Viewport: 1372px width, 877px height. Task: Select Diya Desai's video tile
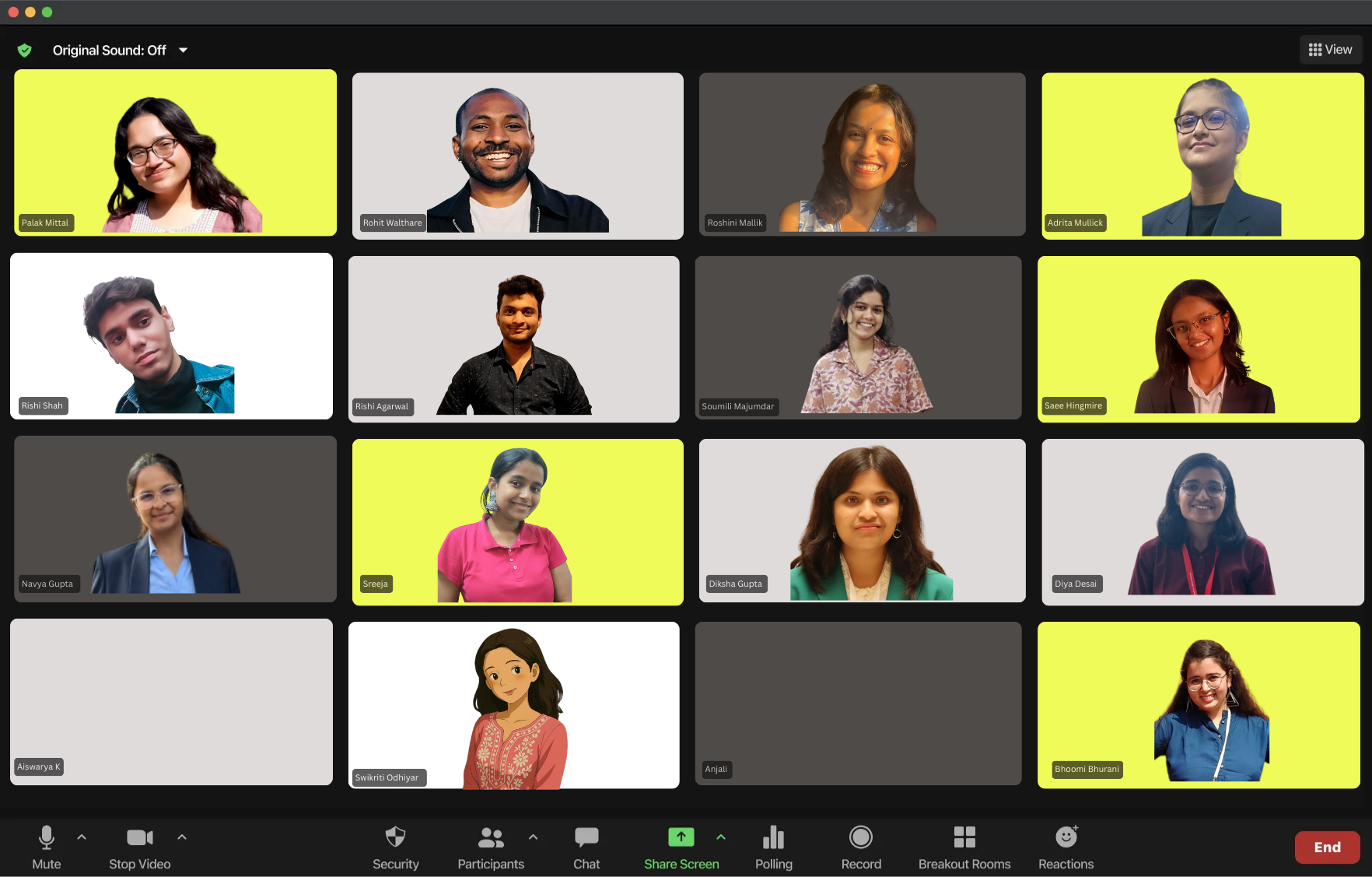1202,522
